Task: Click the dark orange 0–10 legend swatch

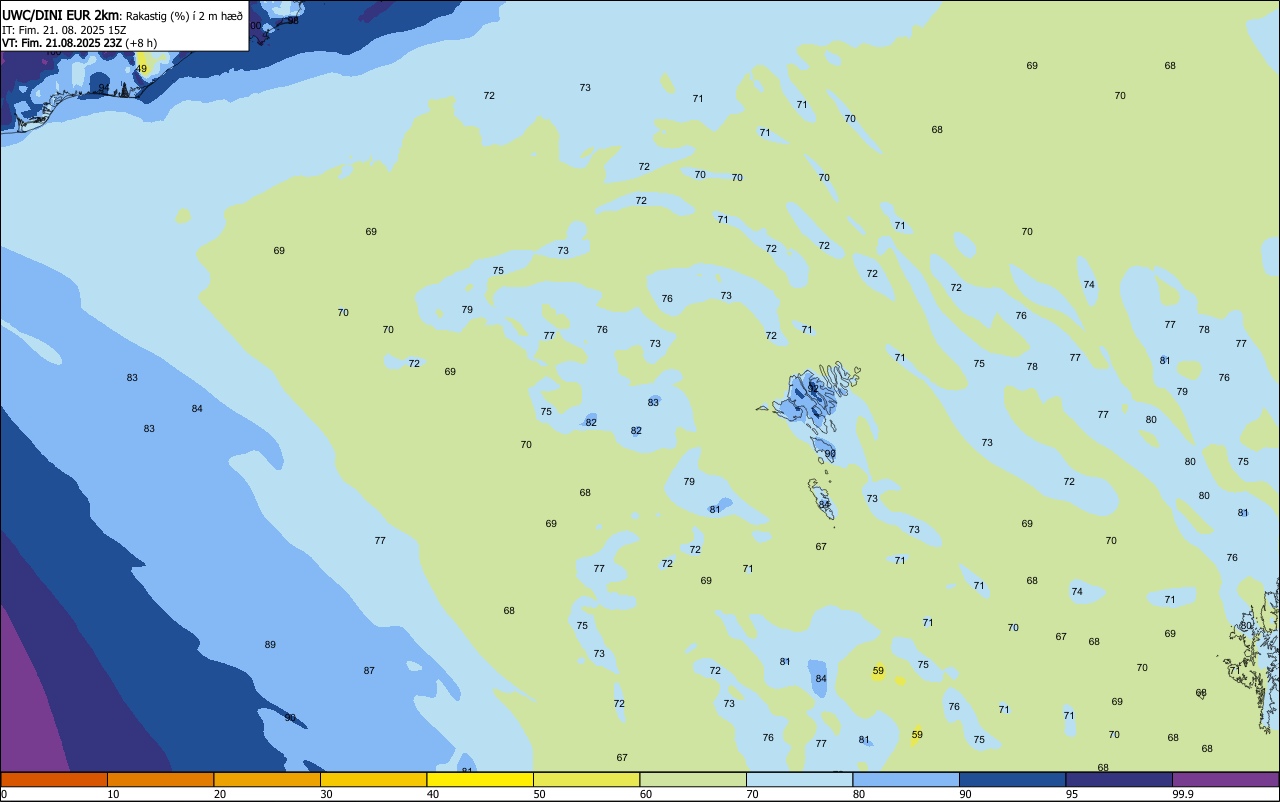Action: (54, 779)
